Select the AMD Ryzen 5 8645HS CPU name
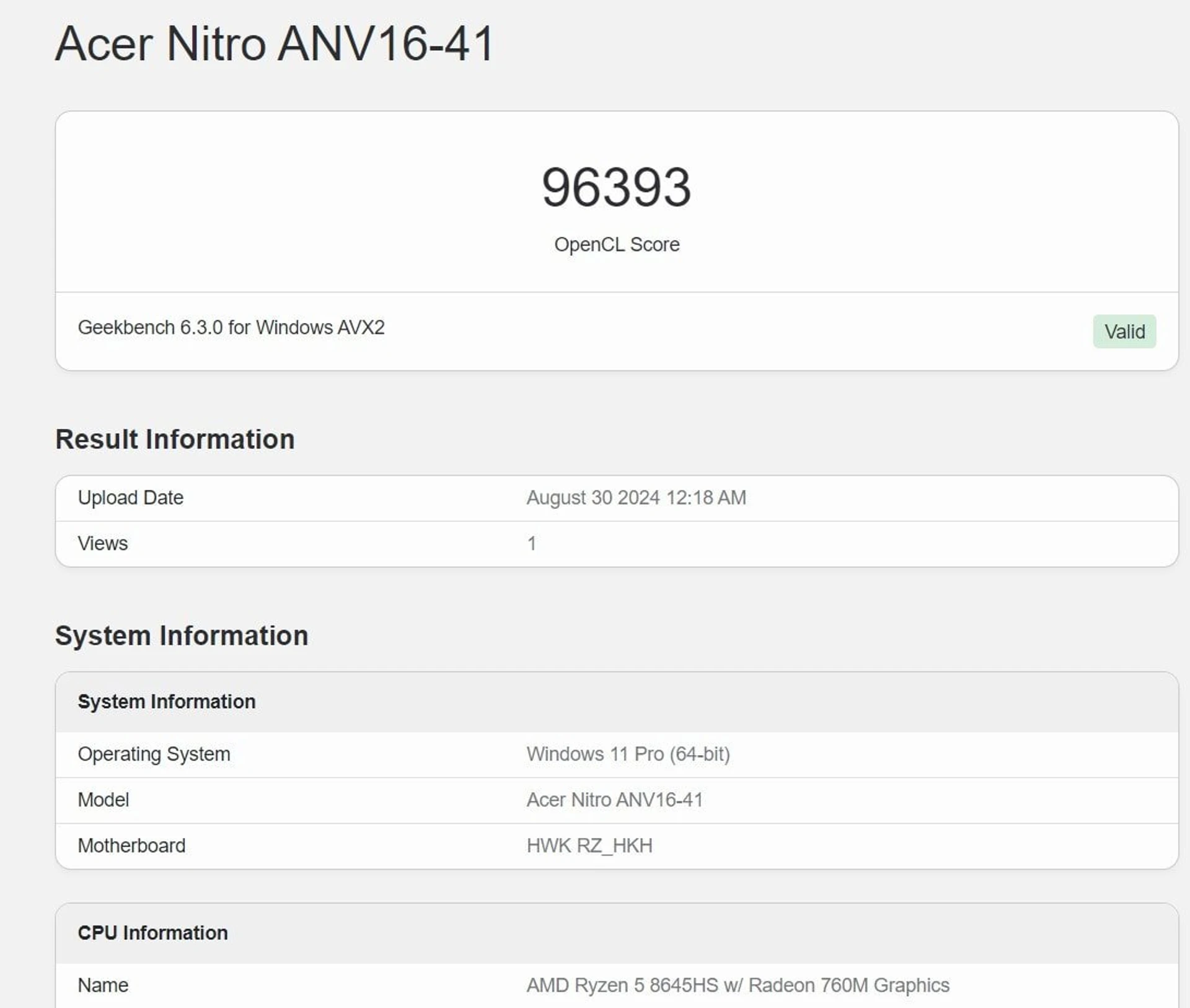This screenshot has width=1190, height=1008. pos(738,986)
